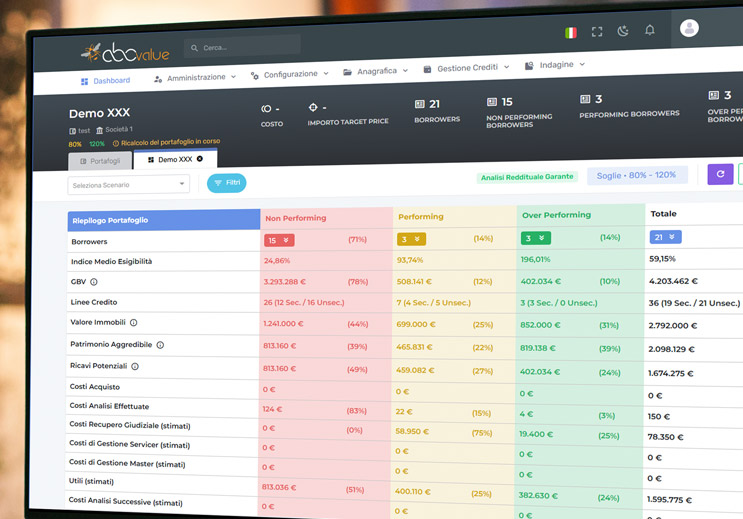
Task: Go to the Dashboard menu item
Action: pos(106,81)
